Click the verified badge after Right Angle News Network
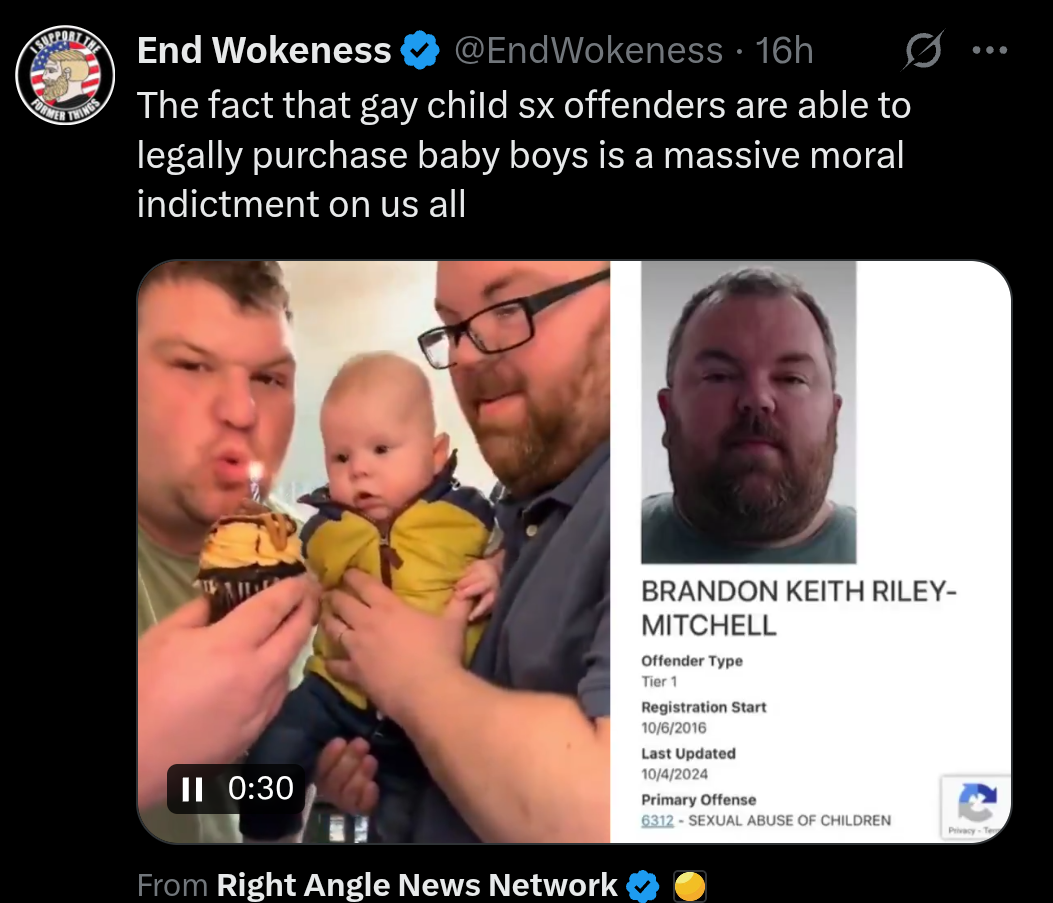 click(643, 886)
